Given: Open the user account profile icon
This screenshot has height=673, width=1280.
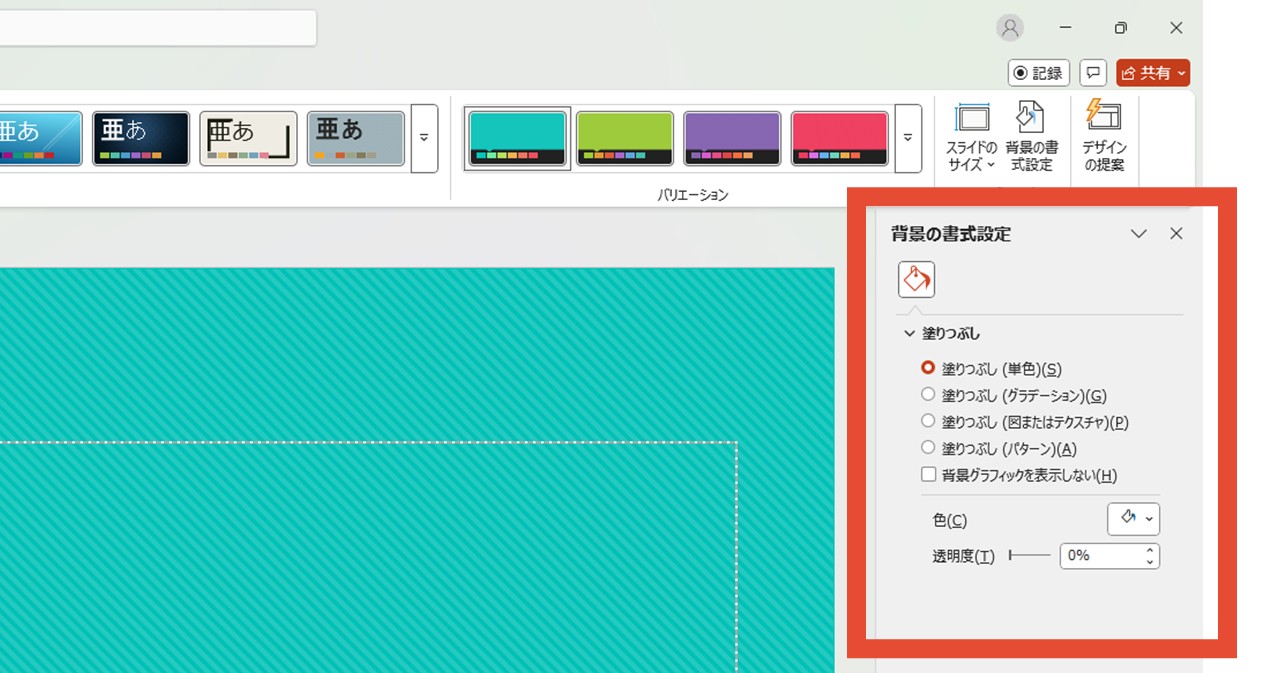Looking at the screenshot, I should [x=1010, y=28].
